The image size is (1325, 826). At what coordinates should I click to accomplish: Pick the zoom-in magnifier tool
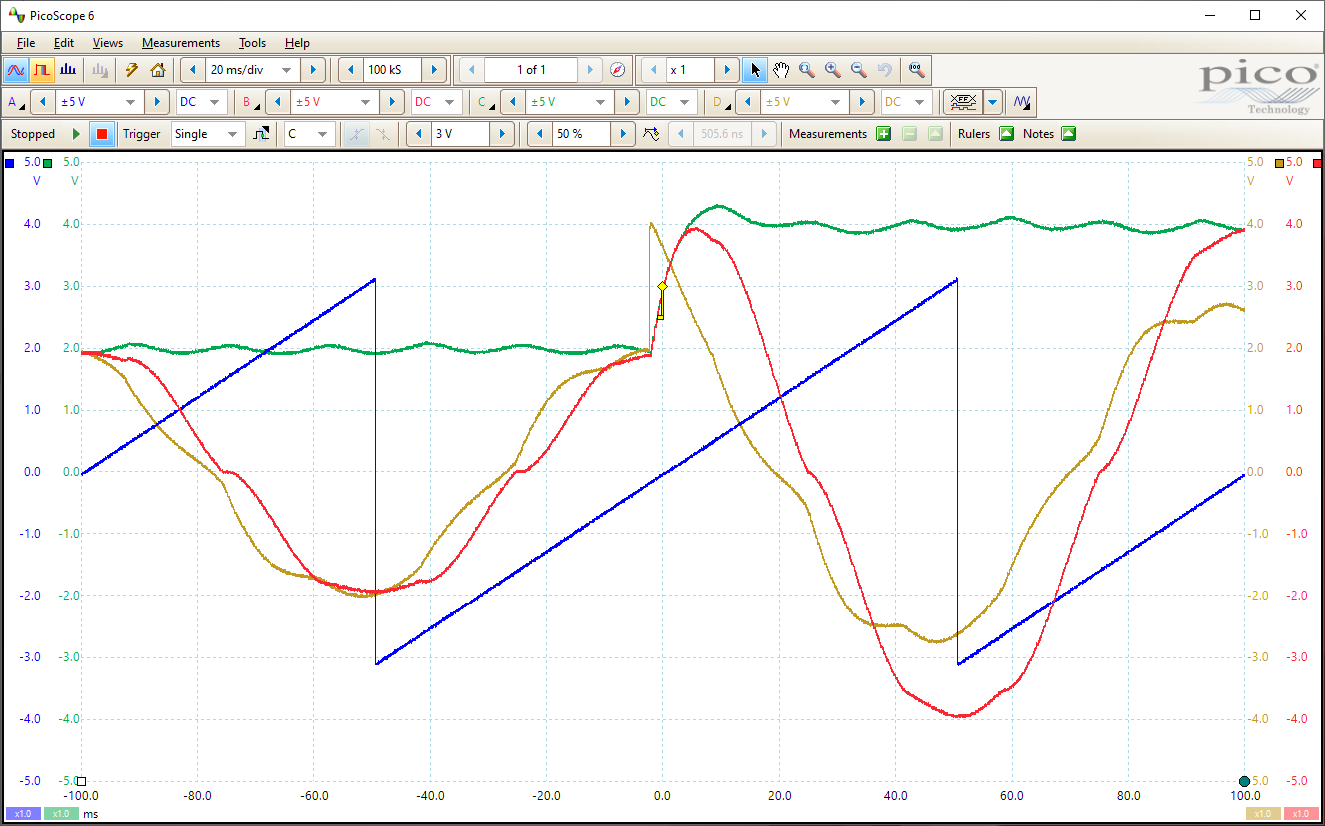832,69
